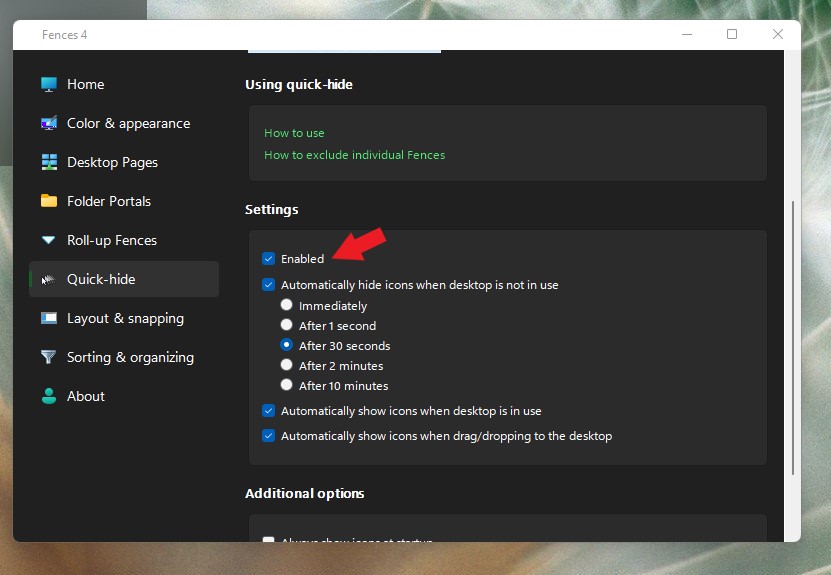
Task: Minimize the Fences 4 window
Action: [x=687, y=34]
